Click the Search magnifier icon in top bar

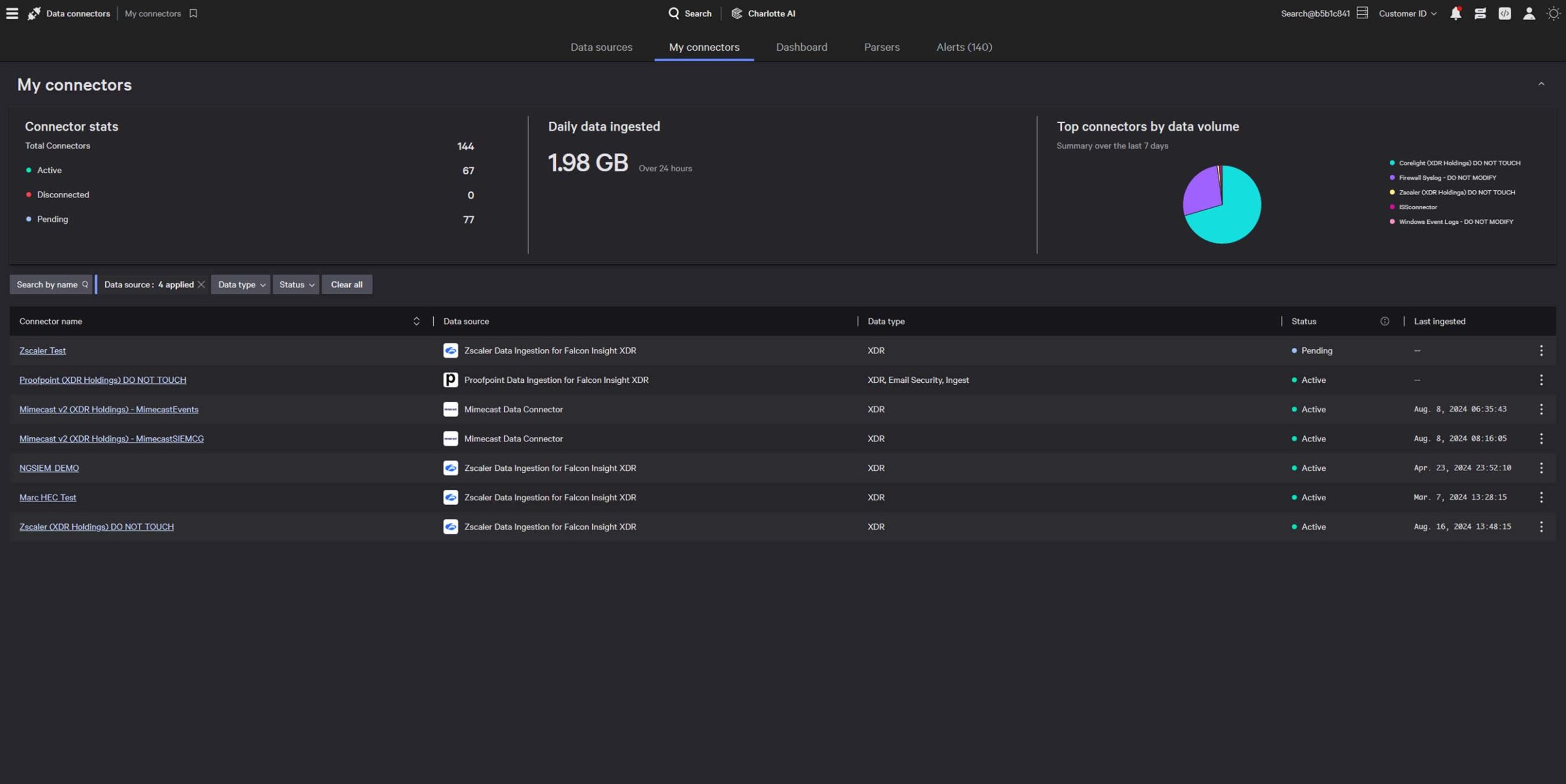click(x=674, y=13)
